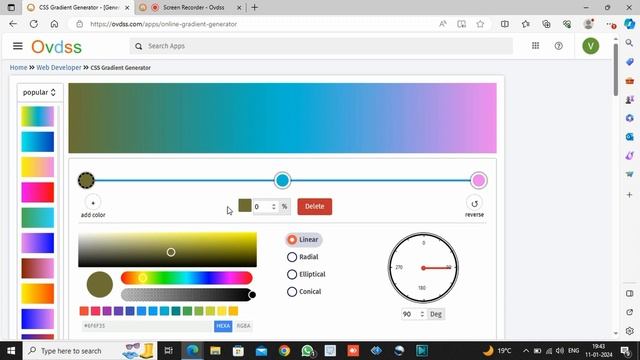Select the magenta-to-red preset thumbnail
This screenshot has width=640, height=360.
tap(38, 192)
